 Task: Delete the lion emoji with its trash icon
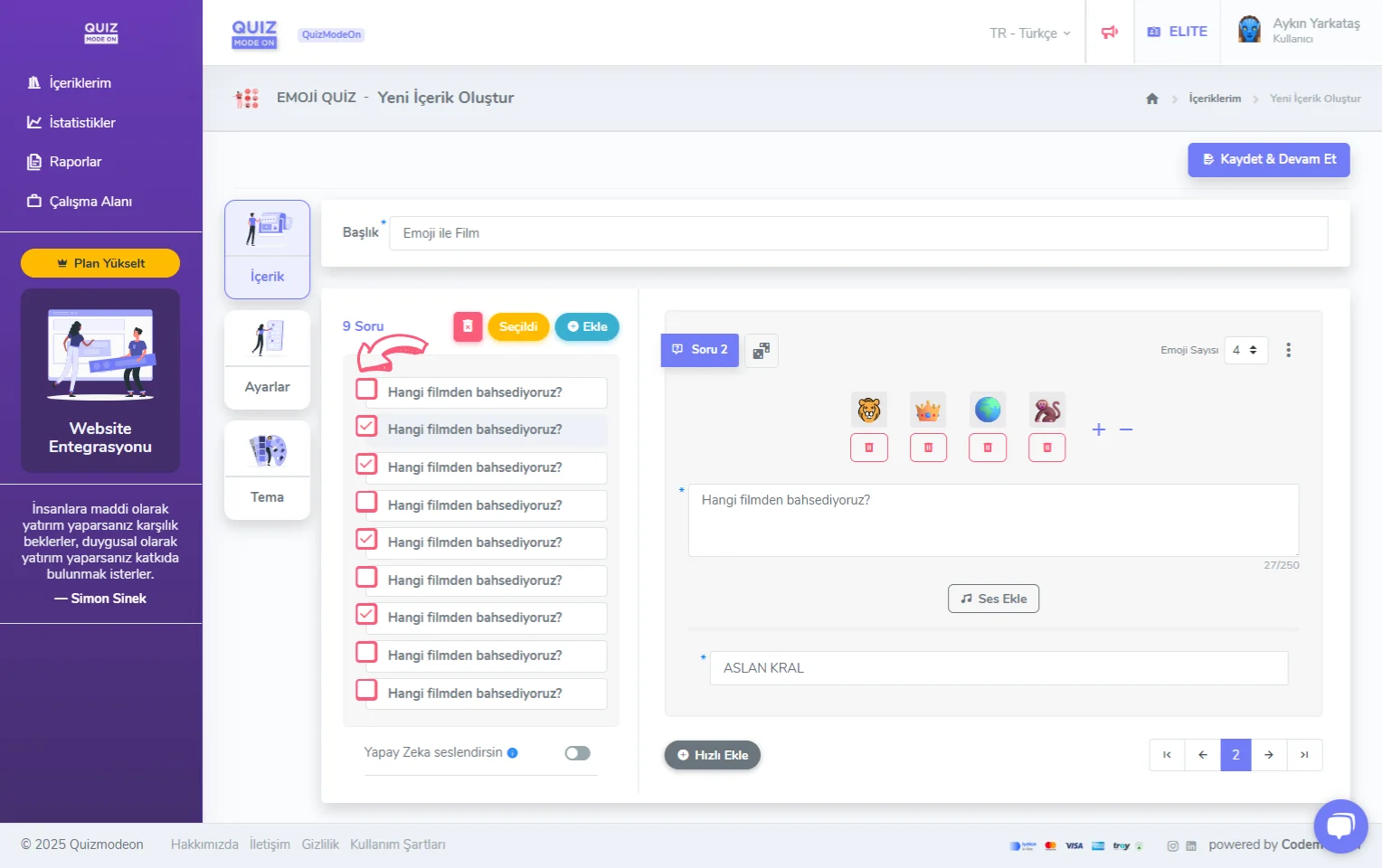coord(868,447)
